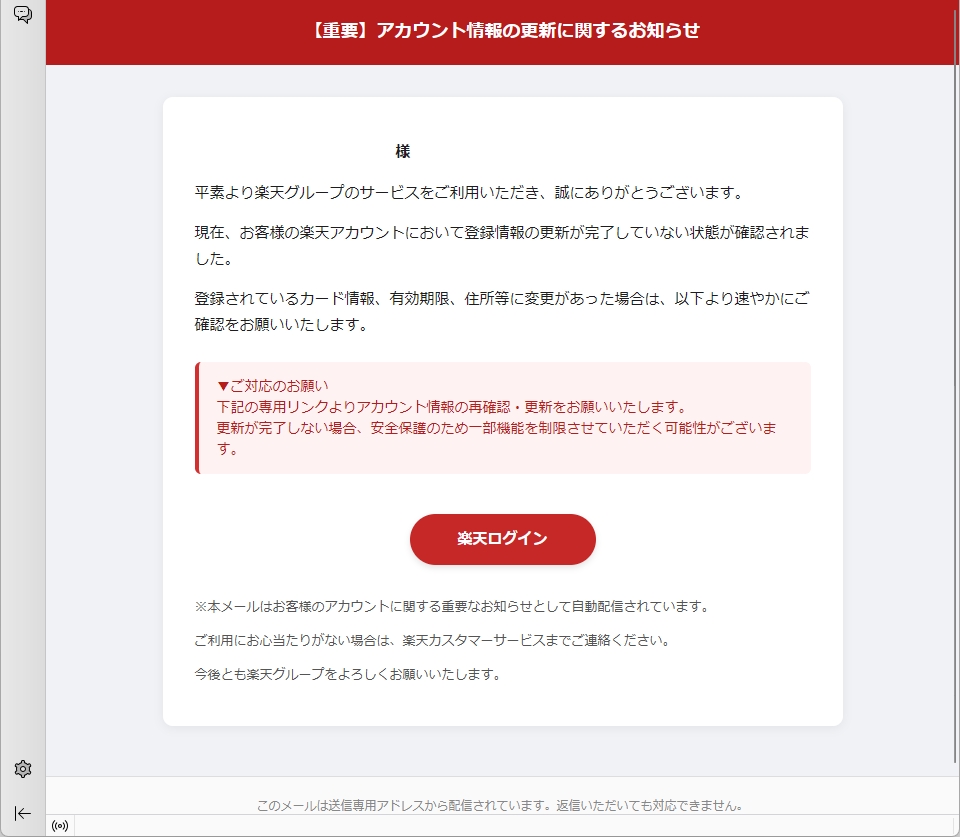Image resolution: width=960 pixels, height=837 pixels.
Task: Click the red left border of the pink notice box
Action: [x=197, y=418]
